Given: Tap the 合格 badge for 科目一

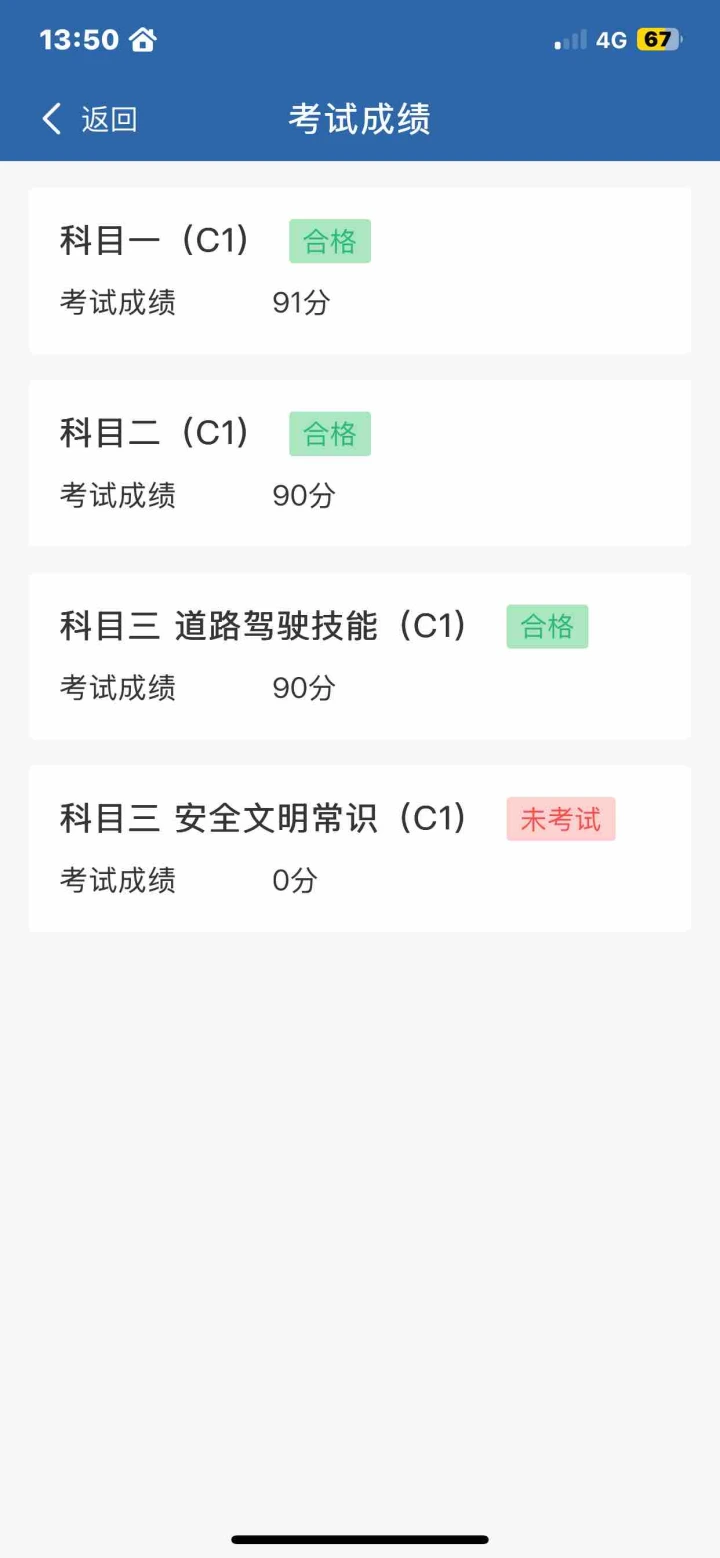Looking at the screenshot, I should click(330, 241).
